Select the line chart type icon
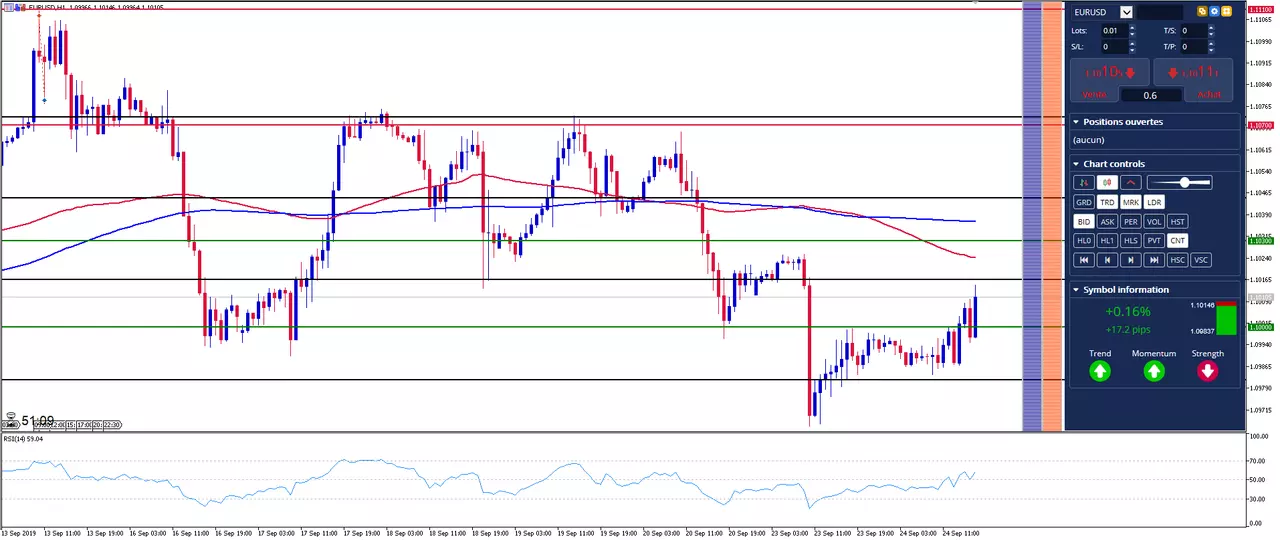Viewport: 1280px width, 540px height. 1131,183
